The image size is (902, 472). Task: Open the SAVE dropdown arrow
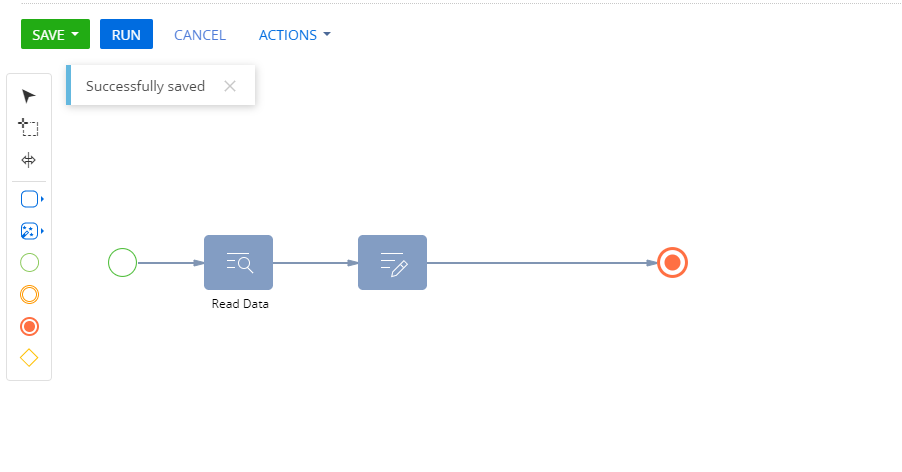point(75,34)
